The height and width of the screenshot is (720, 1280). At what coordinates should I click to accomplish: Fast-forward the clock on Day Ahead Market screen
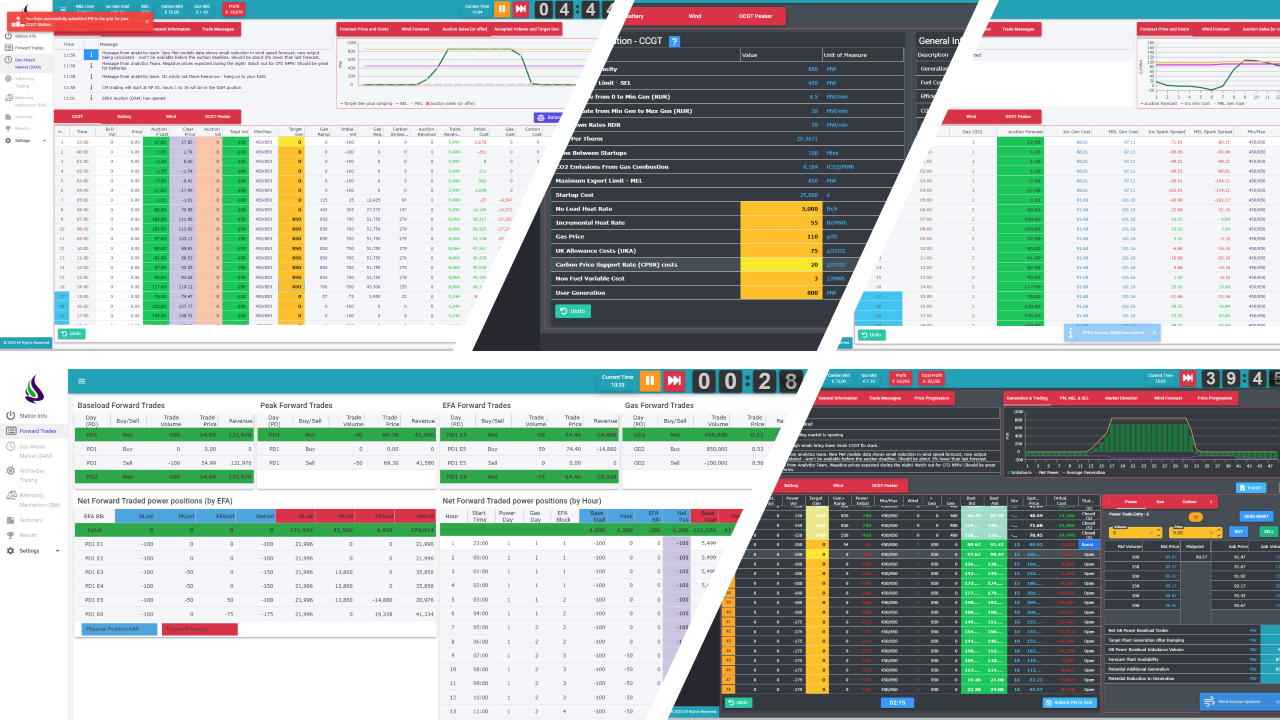coord(521,9)
